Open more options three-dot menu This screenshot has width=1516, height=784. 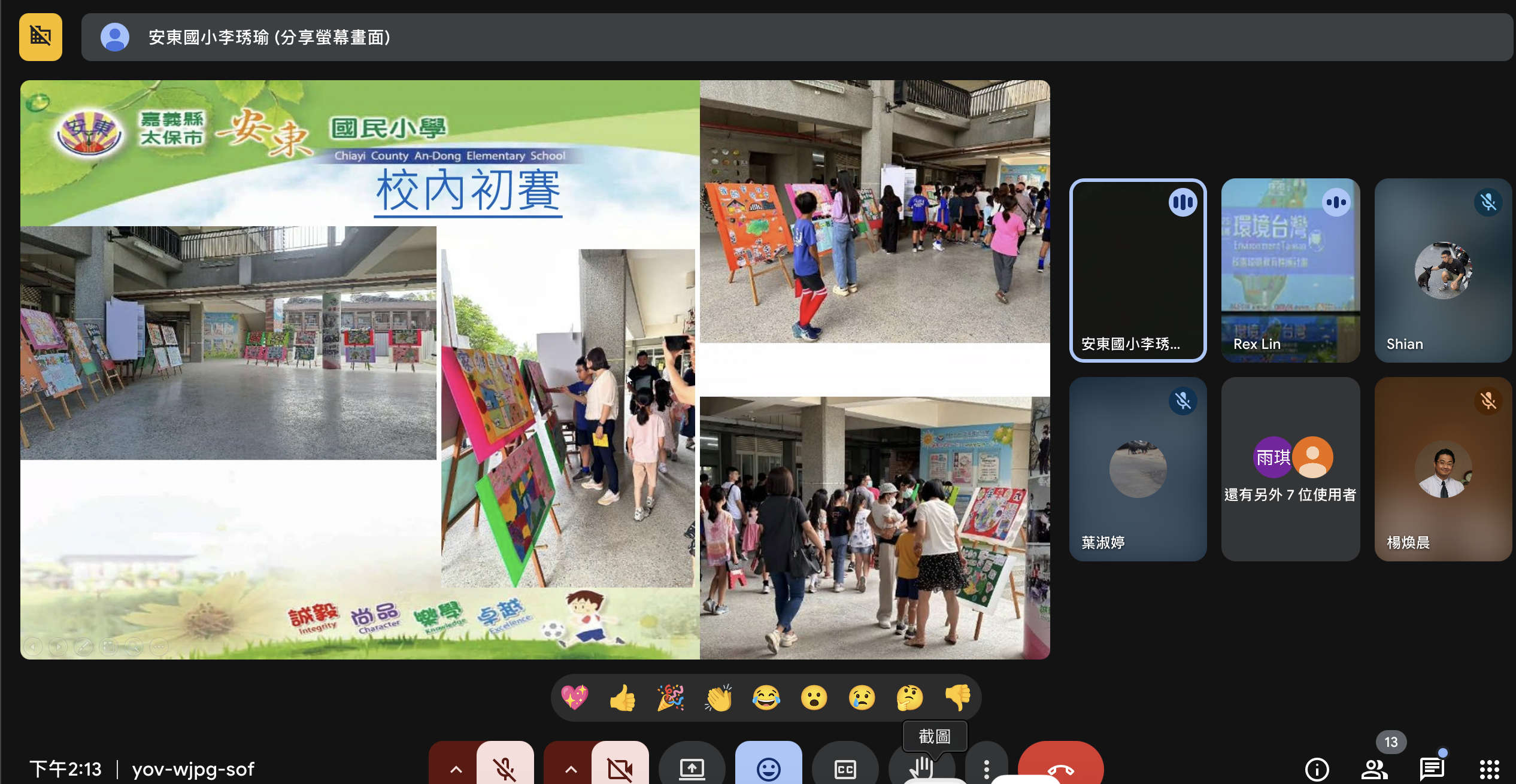tap(986, 768)
